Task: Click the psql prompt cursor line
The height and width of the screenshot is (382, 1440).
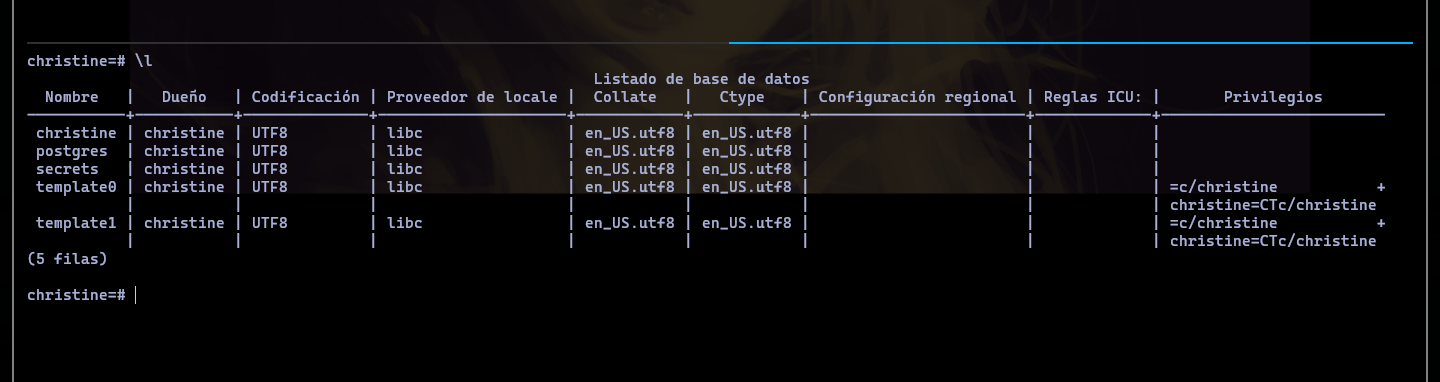Action: [81, 295]
